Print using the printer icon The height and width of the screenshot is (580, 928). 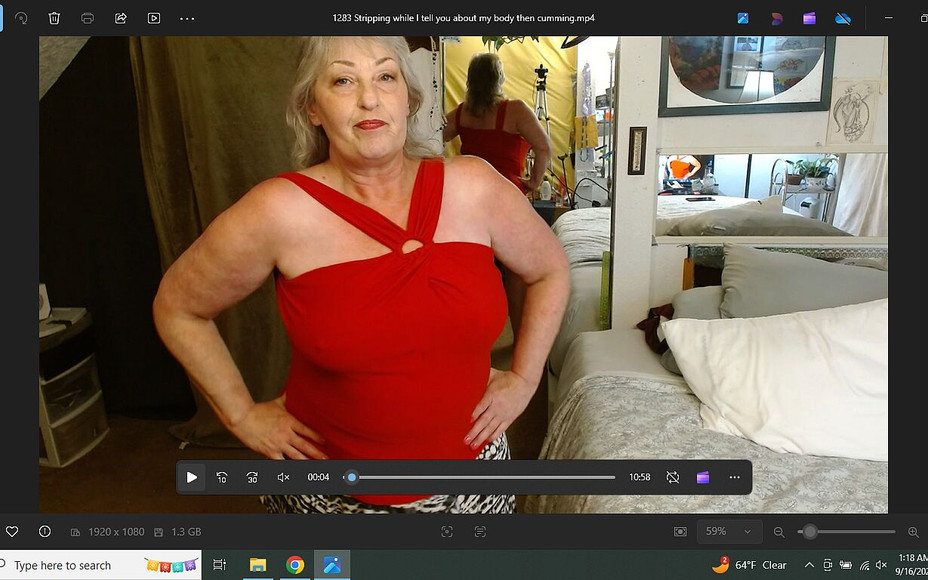88,18
